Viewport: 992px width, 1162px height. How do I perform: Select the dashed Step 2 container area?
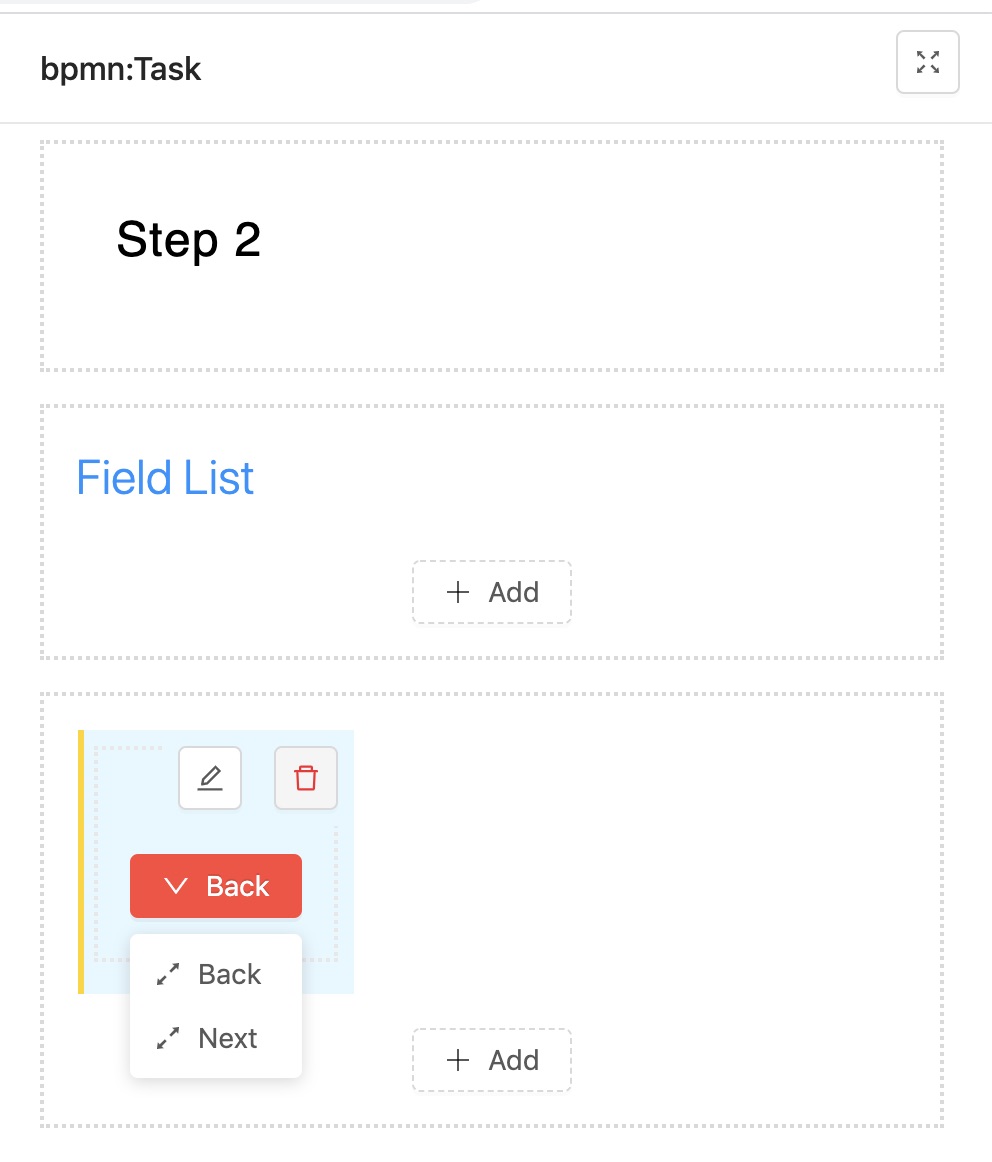(492, 256)
